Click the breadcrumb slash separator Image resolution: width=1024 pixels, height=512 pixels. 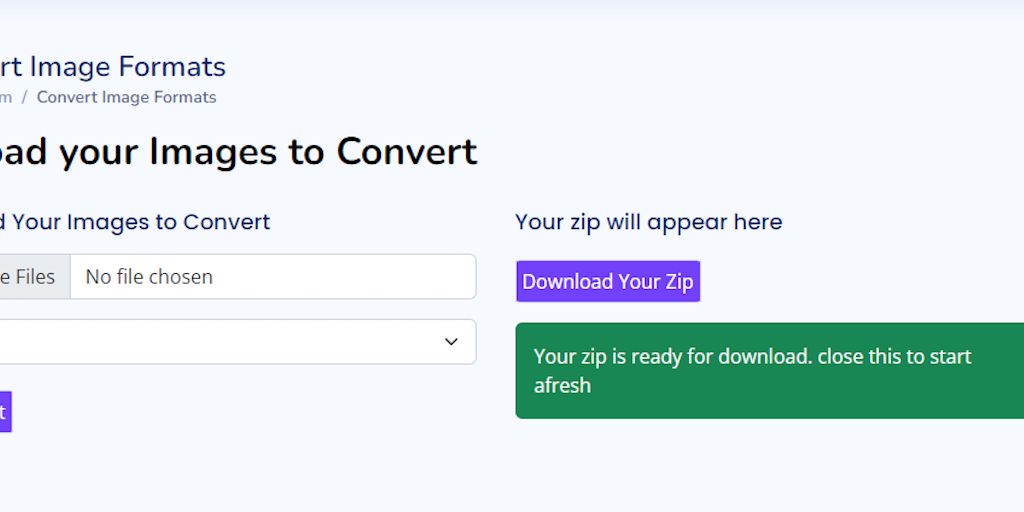[x=24, y=97]
